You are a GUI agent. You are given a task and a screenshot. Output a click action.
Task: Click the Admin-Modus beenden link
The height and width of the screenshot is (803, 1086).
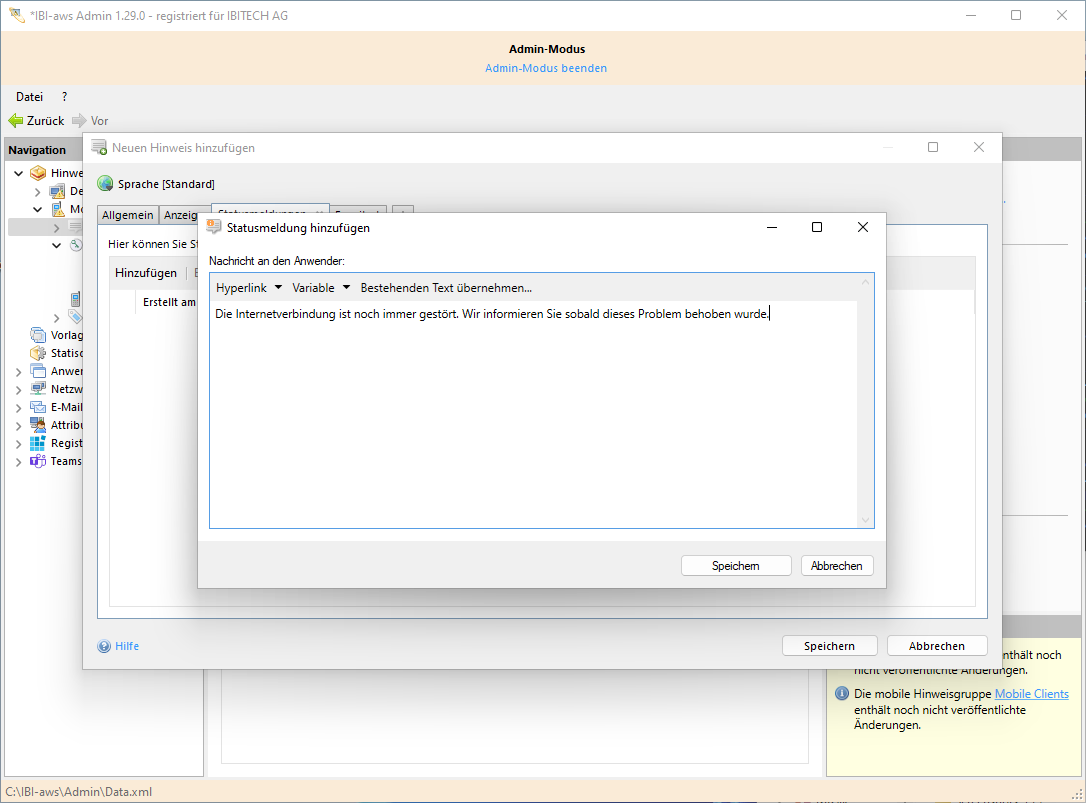click(x=546, y=68)
